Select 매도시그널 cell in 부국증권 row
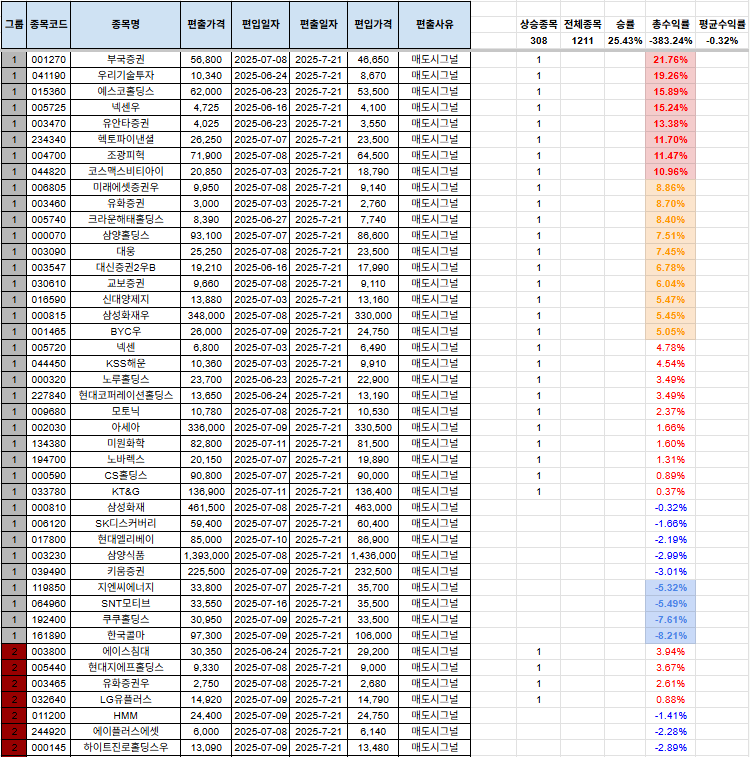 point(434,60)
